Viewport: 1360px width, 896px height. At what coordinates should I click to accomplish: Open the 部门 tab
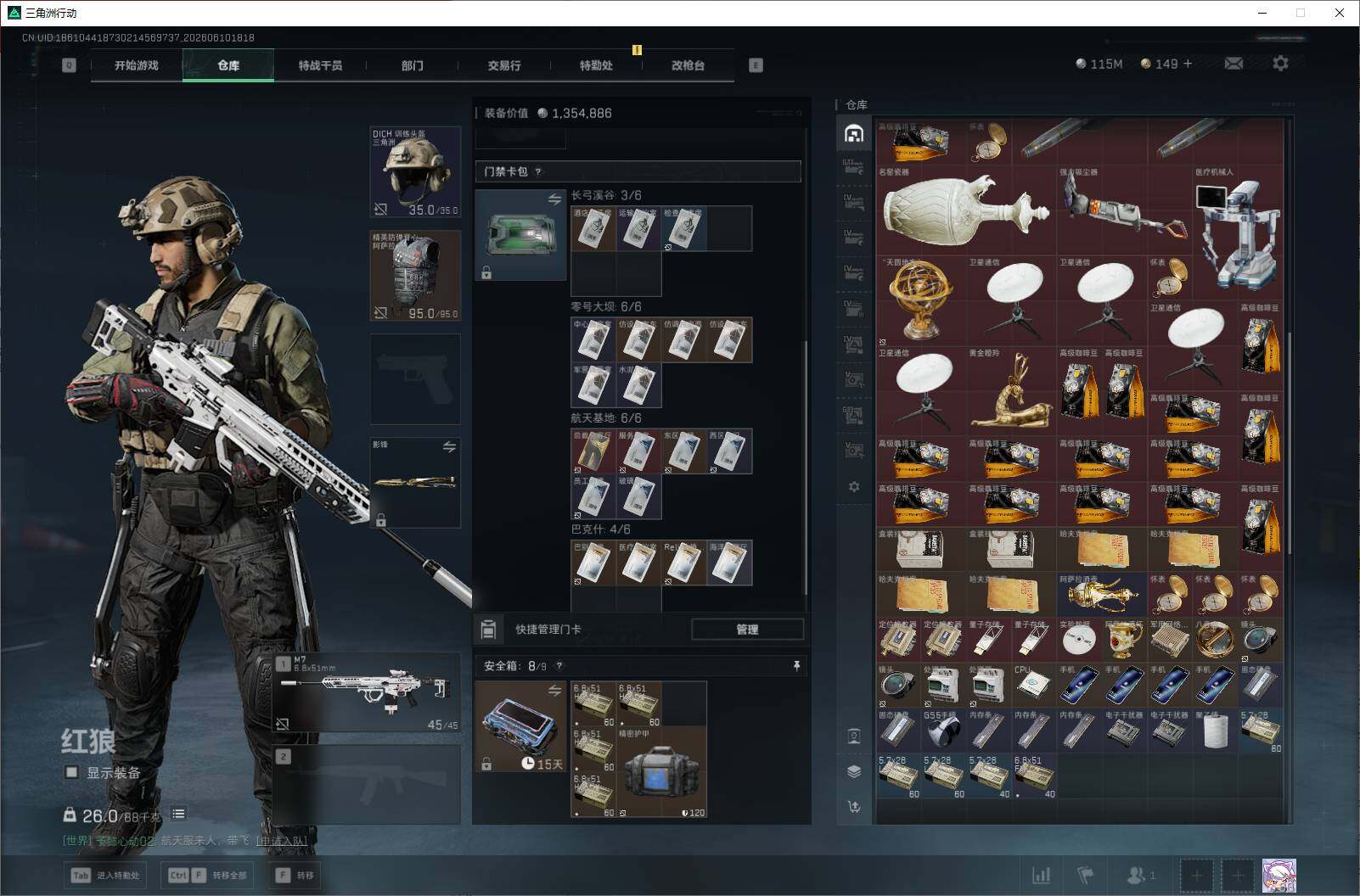tap(413, 65)
